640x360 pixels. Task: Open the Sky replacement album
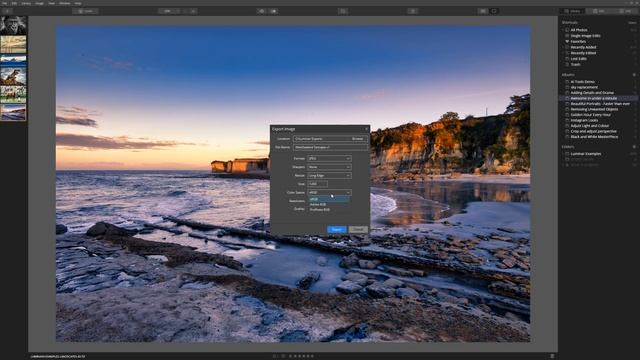point(584,87)
